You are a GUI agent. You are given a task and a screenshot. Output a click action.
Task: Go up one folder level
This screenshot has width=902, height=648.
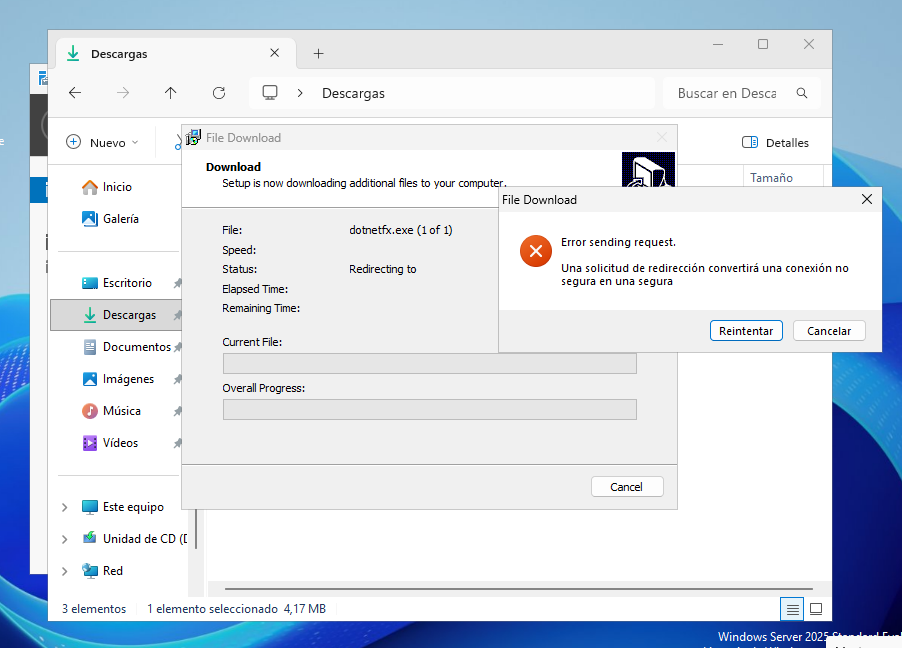pos(170,93)
